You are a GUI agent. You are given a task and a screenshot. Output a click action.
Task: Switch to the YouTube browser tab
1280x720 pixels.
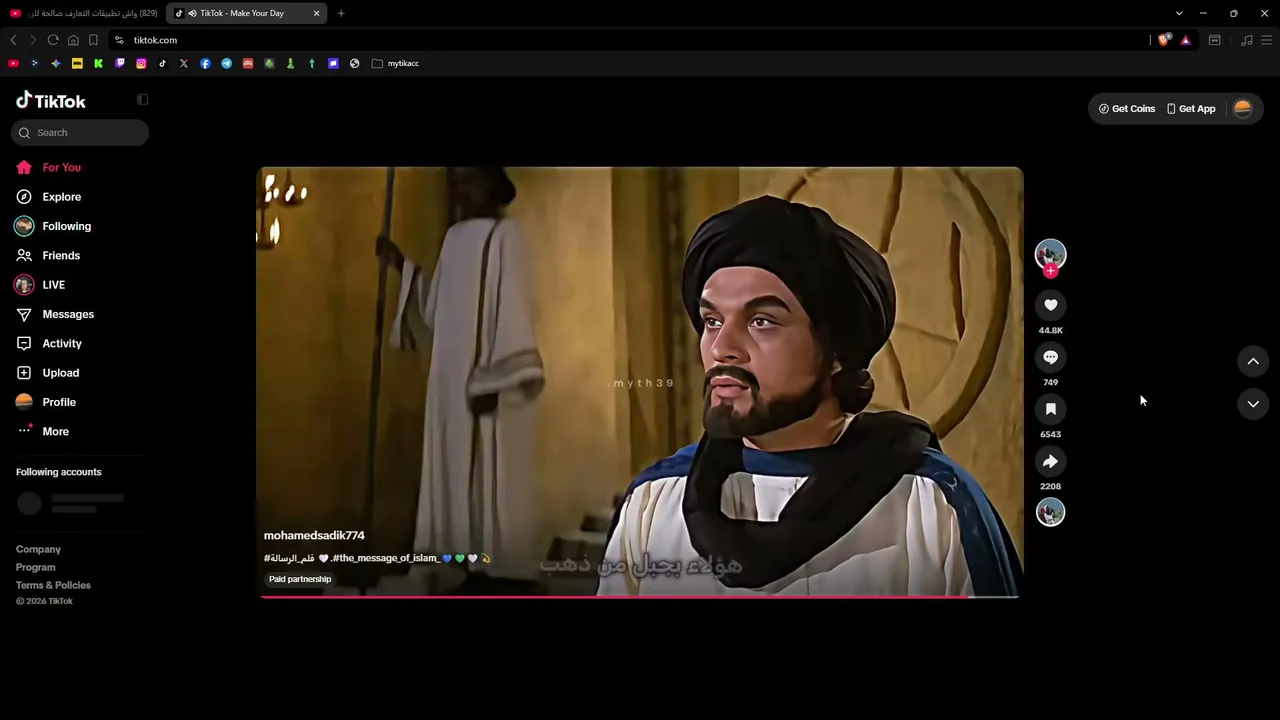[x=84, y=13]
